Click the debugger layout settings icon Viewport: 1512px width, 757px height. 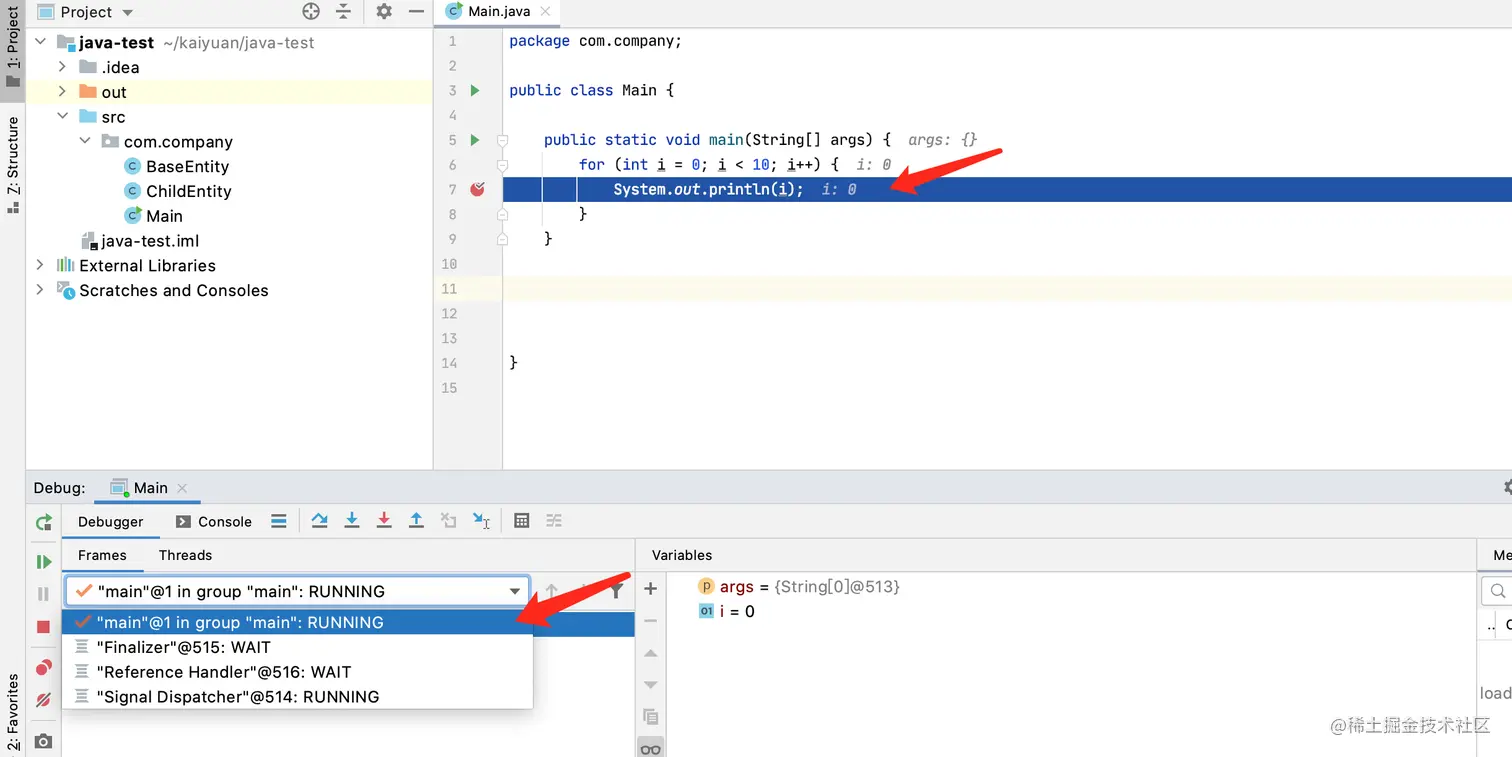(279, 521)
